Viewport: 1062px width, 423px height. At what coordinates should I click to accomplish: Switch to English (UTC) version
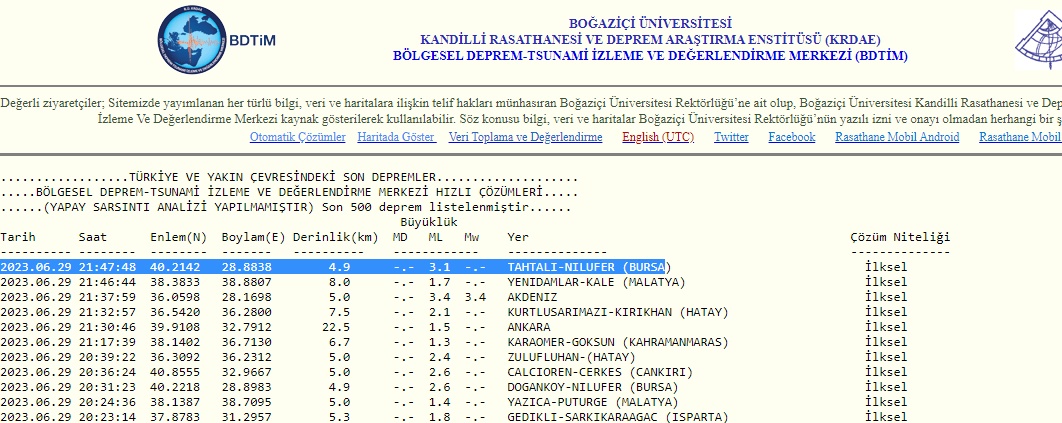[657, 137]
